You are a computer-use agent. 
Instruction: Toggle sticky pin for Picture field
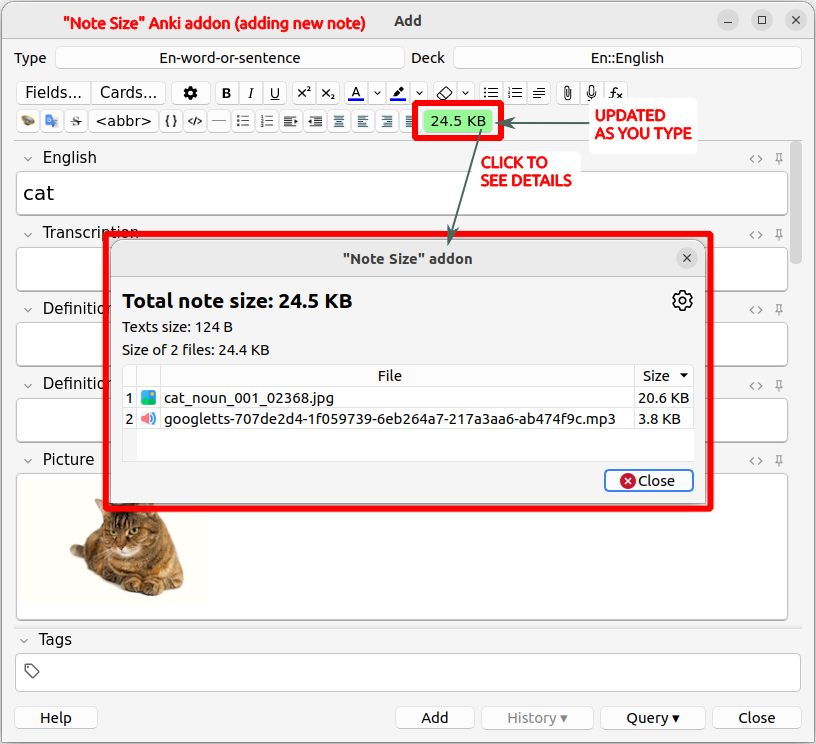point(779,460)
